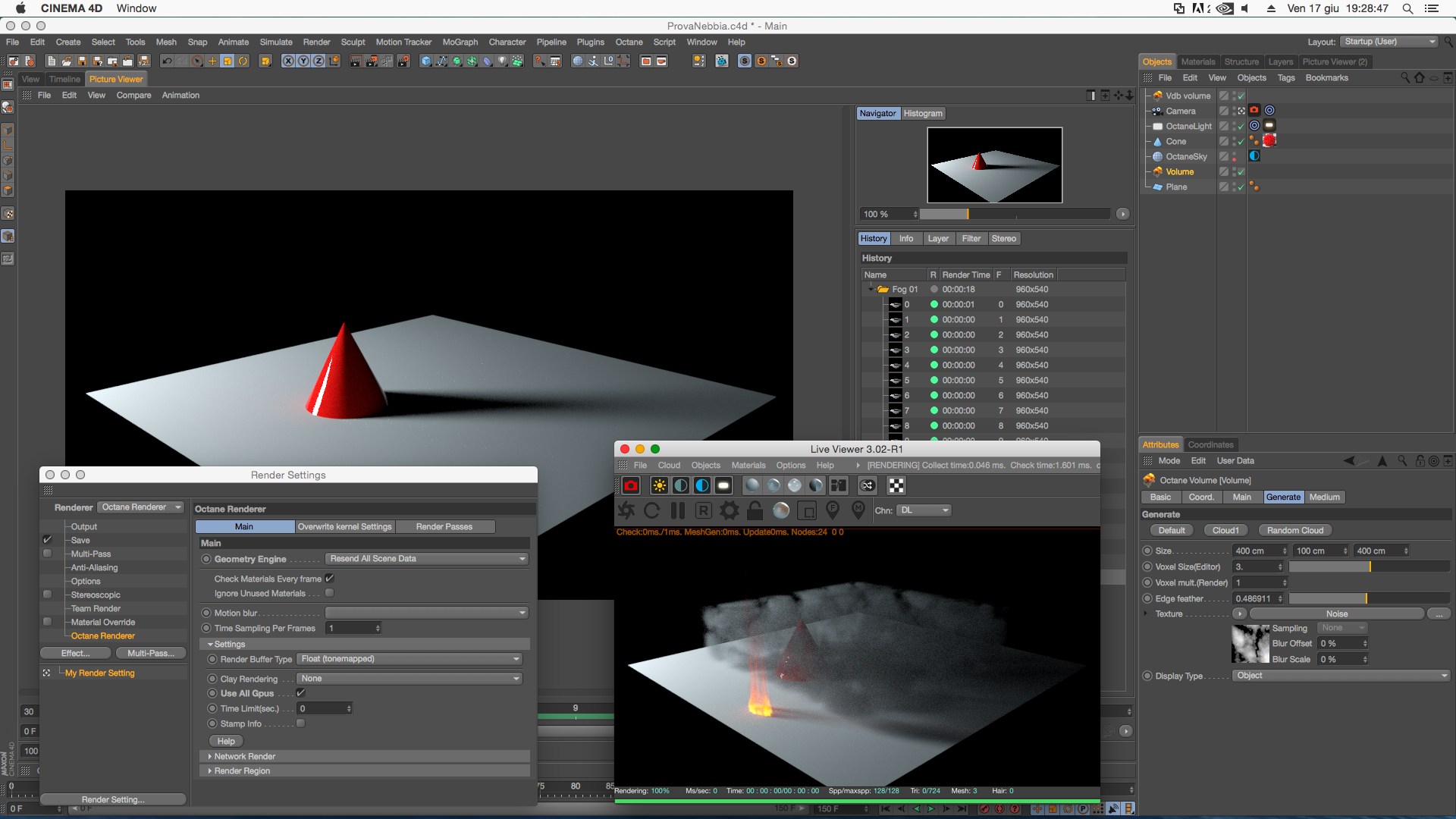This screenshot has height=819, width=1456.
Task: Pause the Live Viewer render
Action: (678, 510)
